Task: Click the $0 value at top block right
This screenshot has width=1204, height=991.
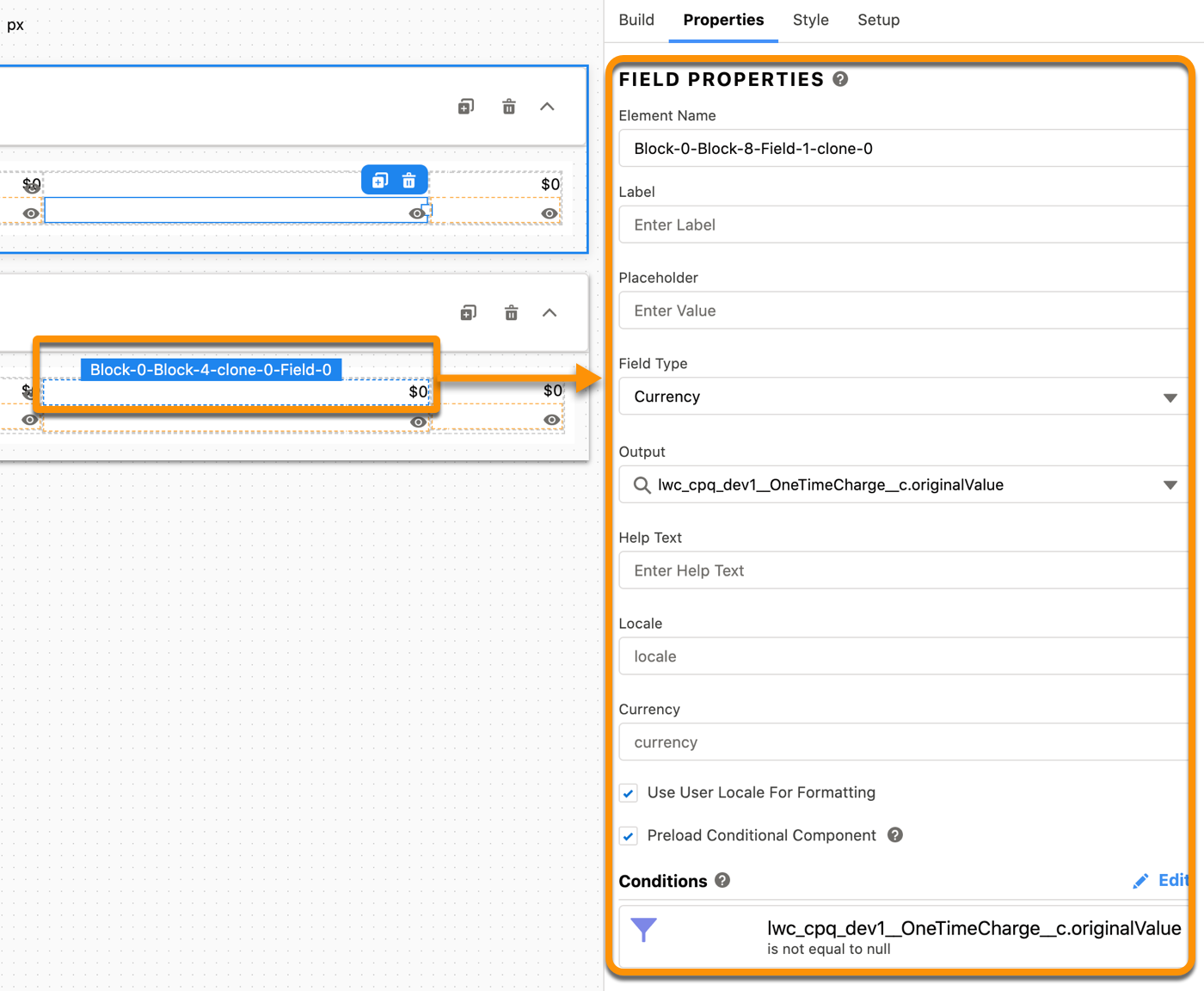Action: pos(550,184)
